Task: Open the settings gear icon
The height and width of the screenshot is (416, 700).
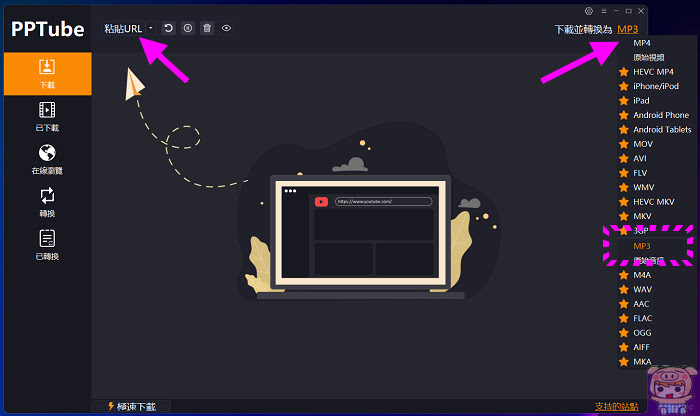Action: point(589,11)
